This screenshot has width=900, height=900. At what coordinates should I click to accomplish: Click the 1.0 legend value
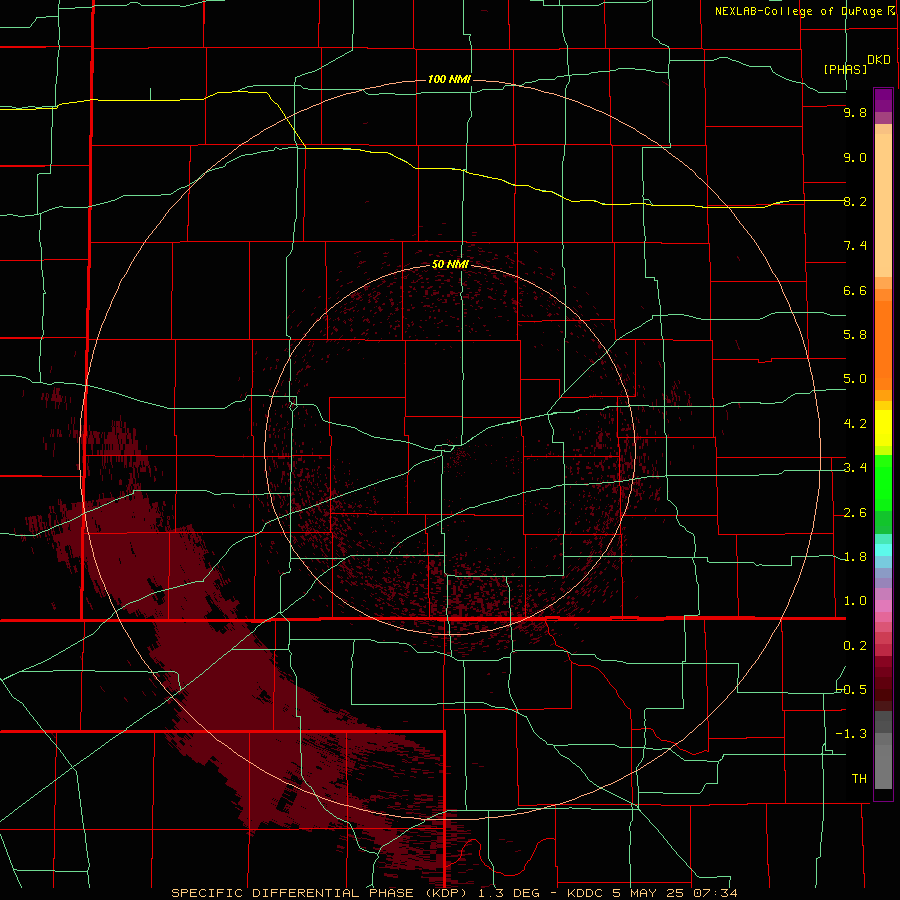(855, 601)
